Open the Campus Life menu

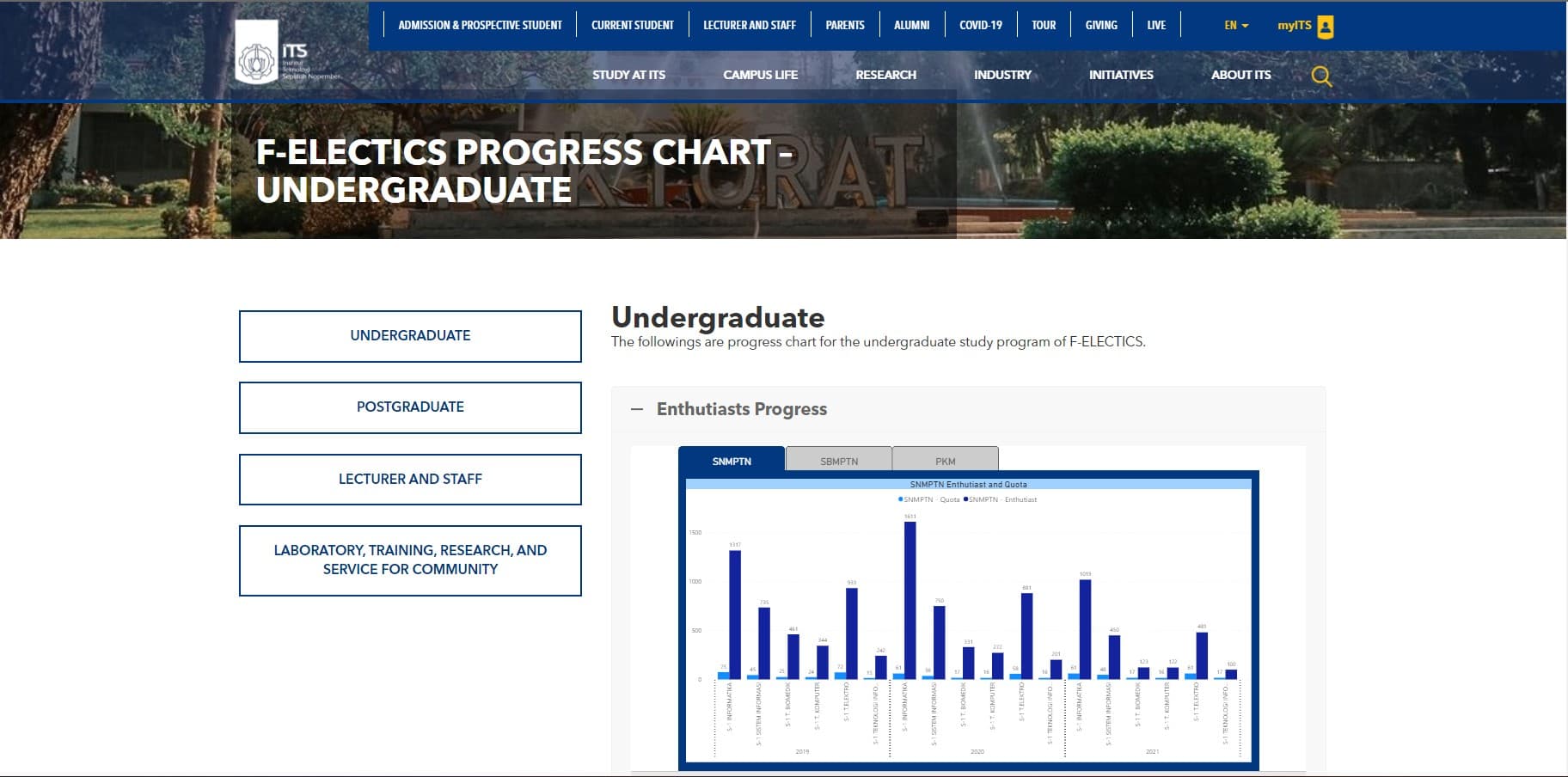[x=760, y=75]
